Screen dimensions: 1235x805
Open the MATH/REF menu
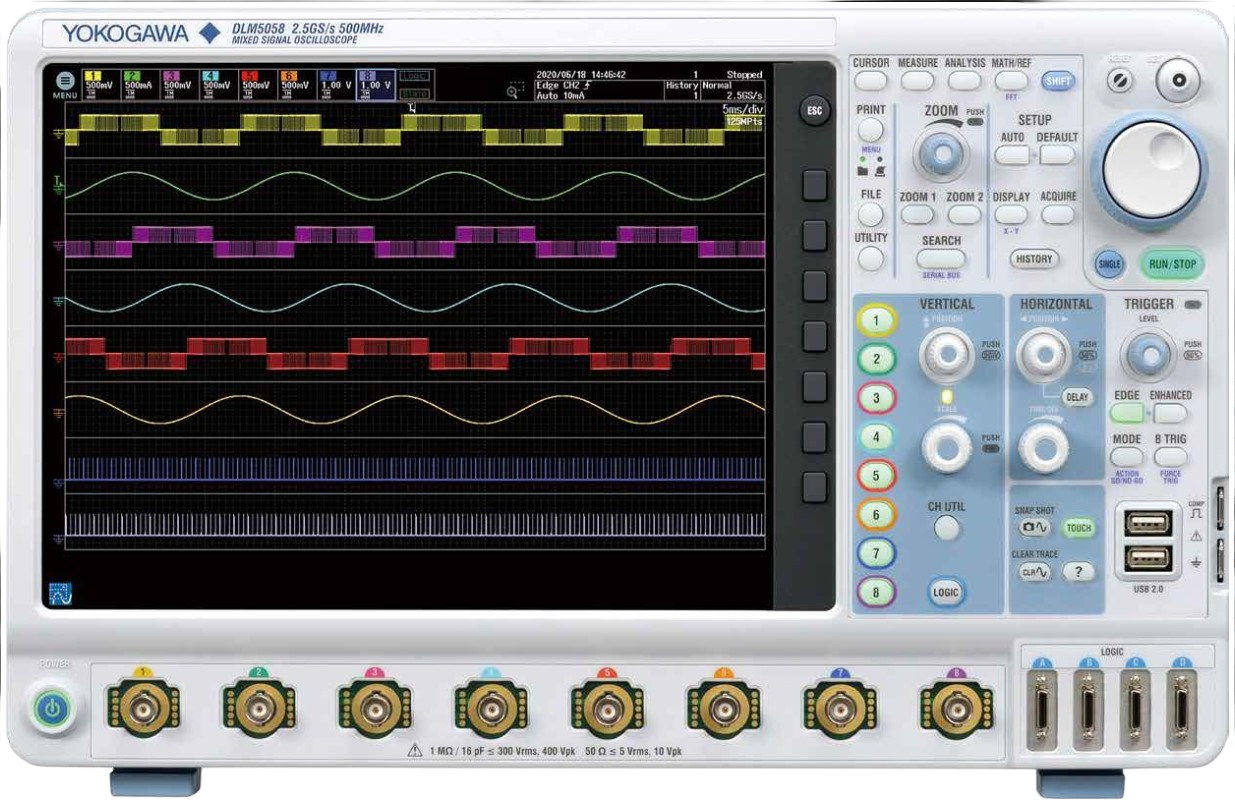coord(1011,81)
